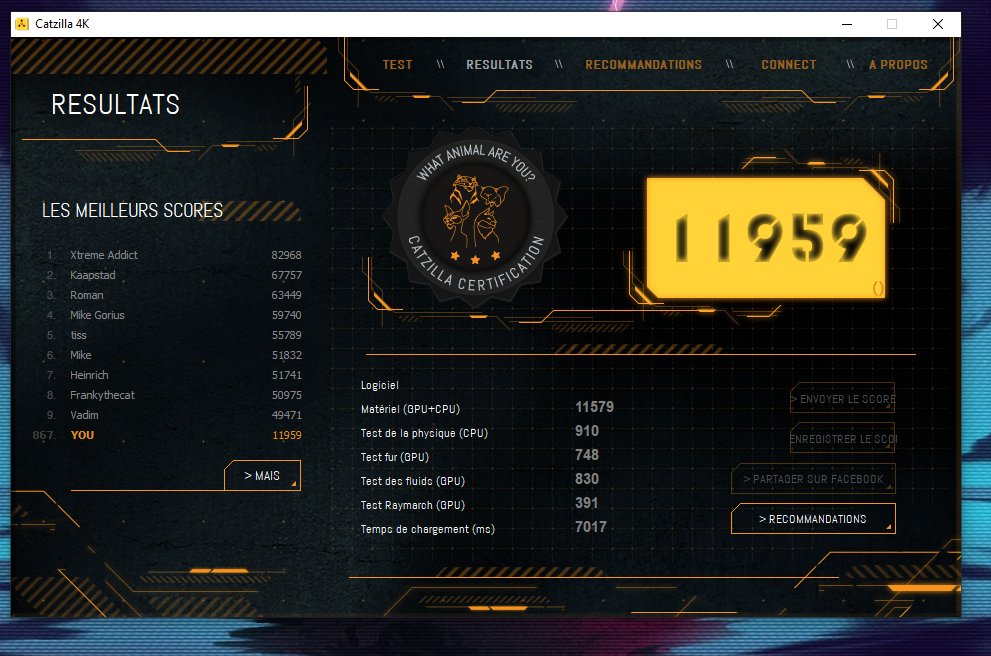Click the loading time value 7017

590,527
